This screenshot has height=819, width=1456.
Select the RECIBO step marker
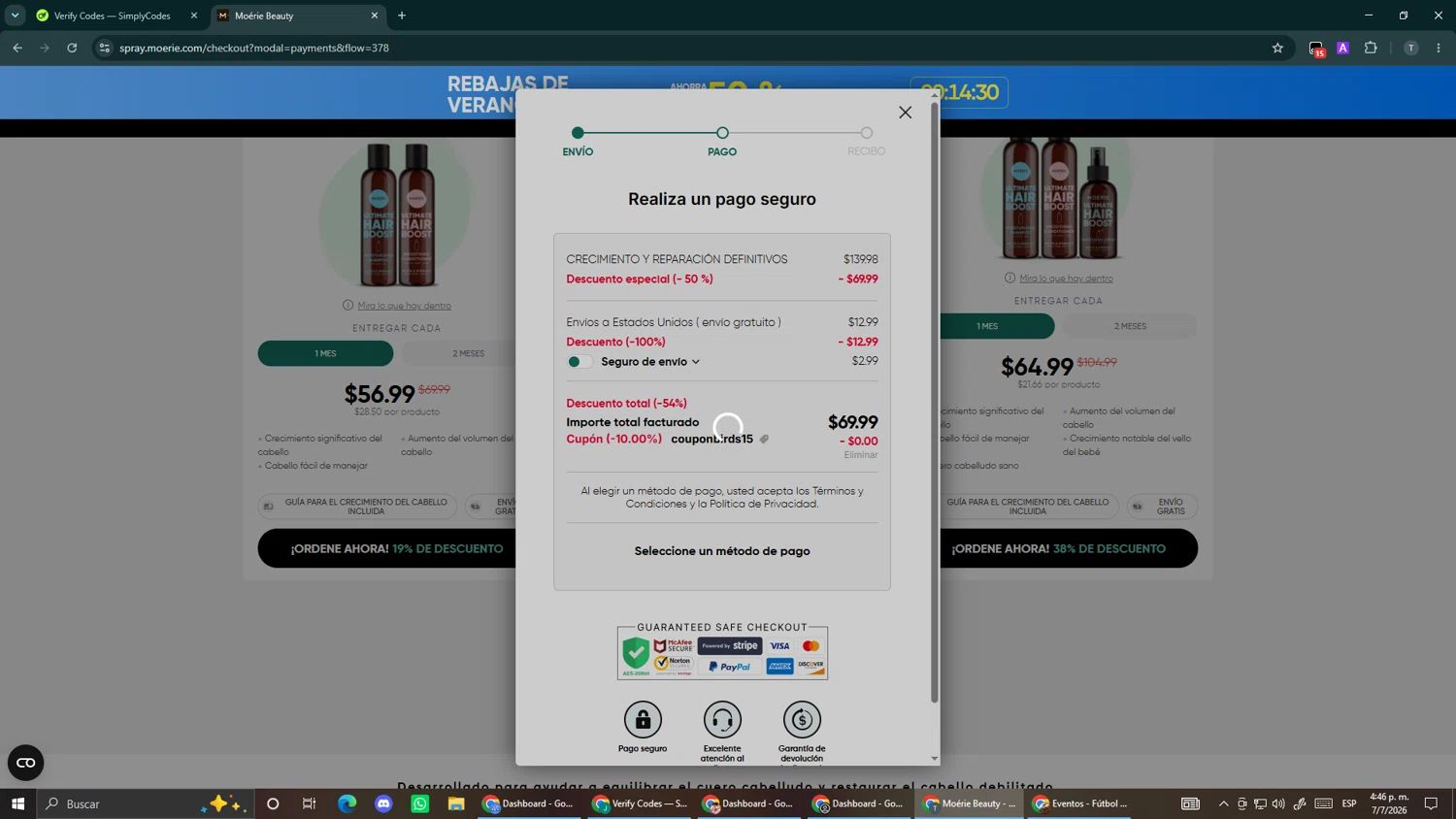[x=866, y=133]
